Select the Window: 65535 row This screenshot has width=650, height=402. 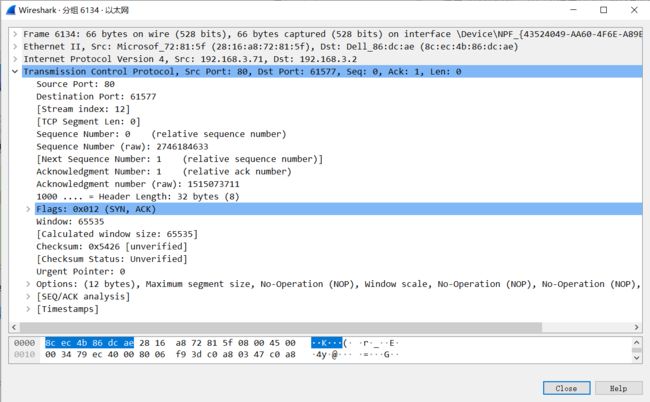(x=70, y=221)
